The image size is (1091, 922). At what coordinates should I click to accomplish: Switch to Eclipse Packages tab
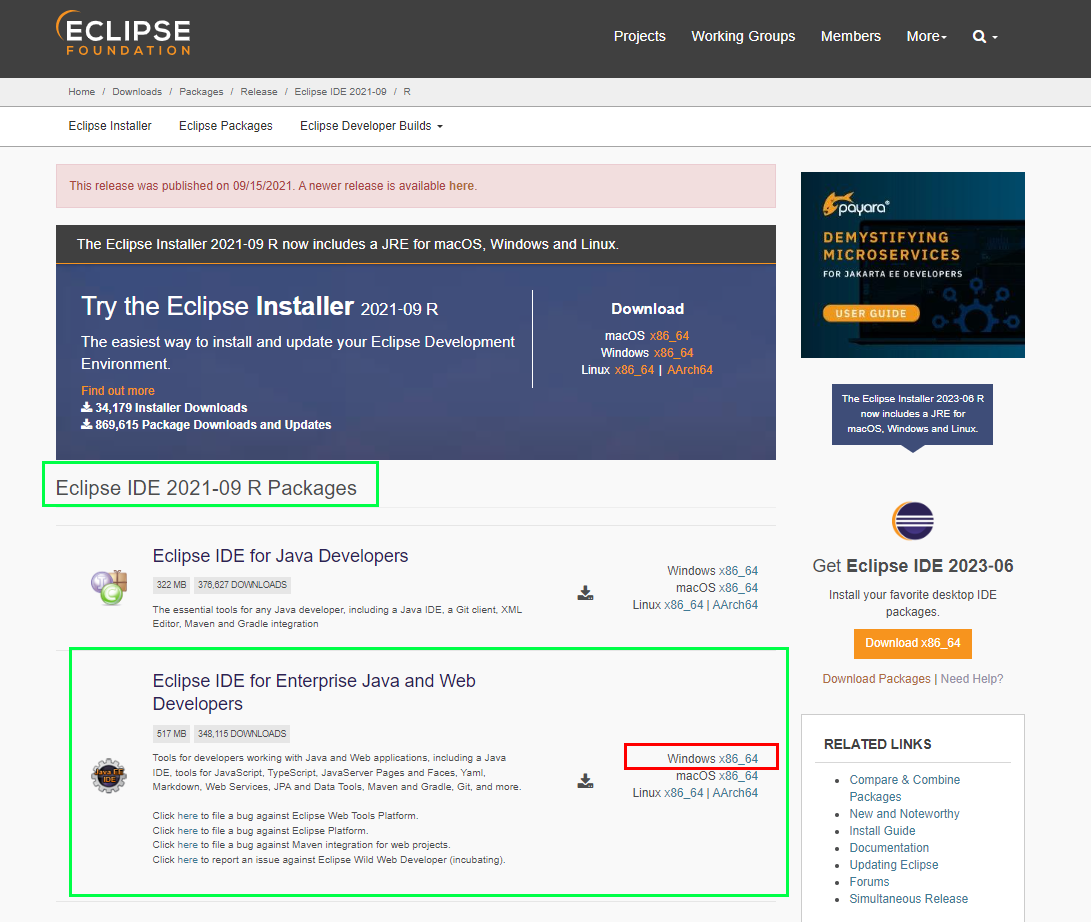[x=225, y=126]
